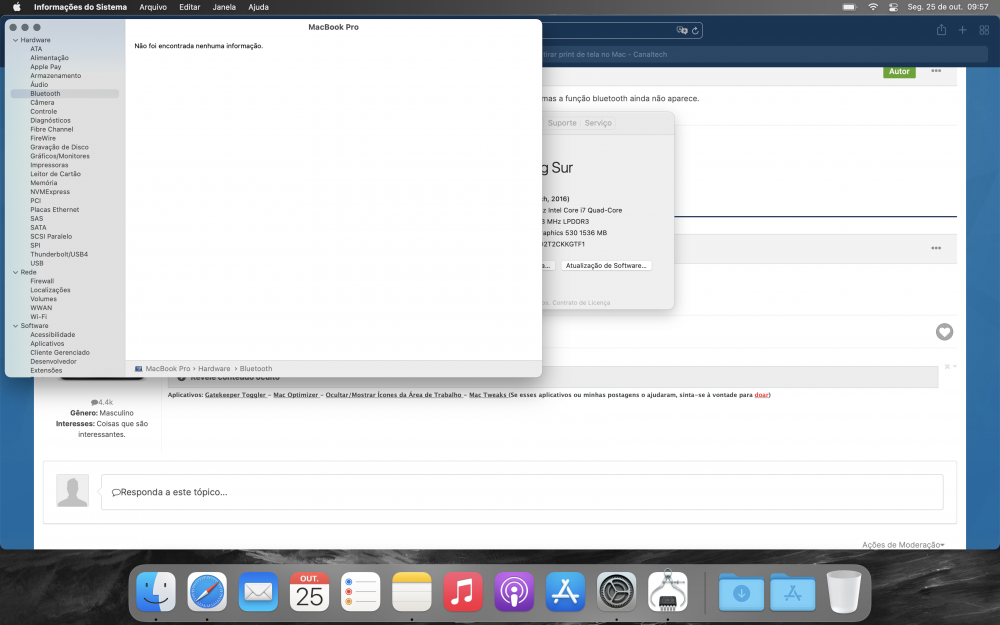Collapse the Hardware section
Image resolution: width=1000 pixels, height=625 pixels.
15,40
